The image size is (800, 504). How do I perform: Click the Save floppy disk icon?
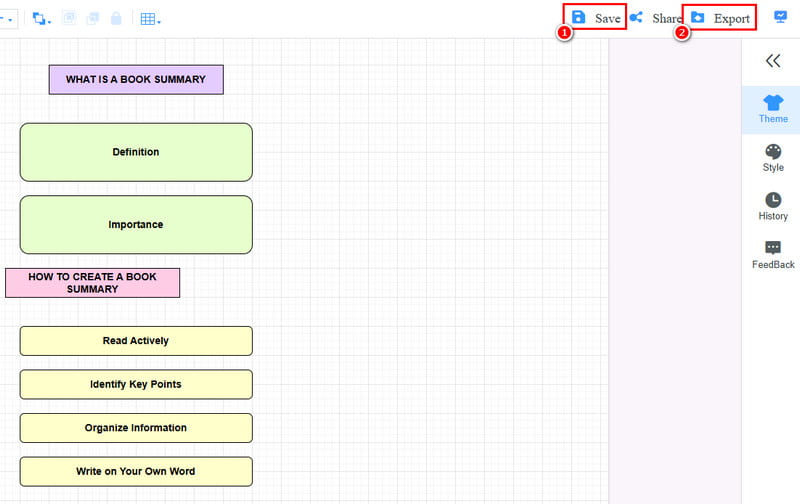point(578,18)
